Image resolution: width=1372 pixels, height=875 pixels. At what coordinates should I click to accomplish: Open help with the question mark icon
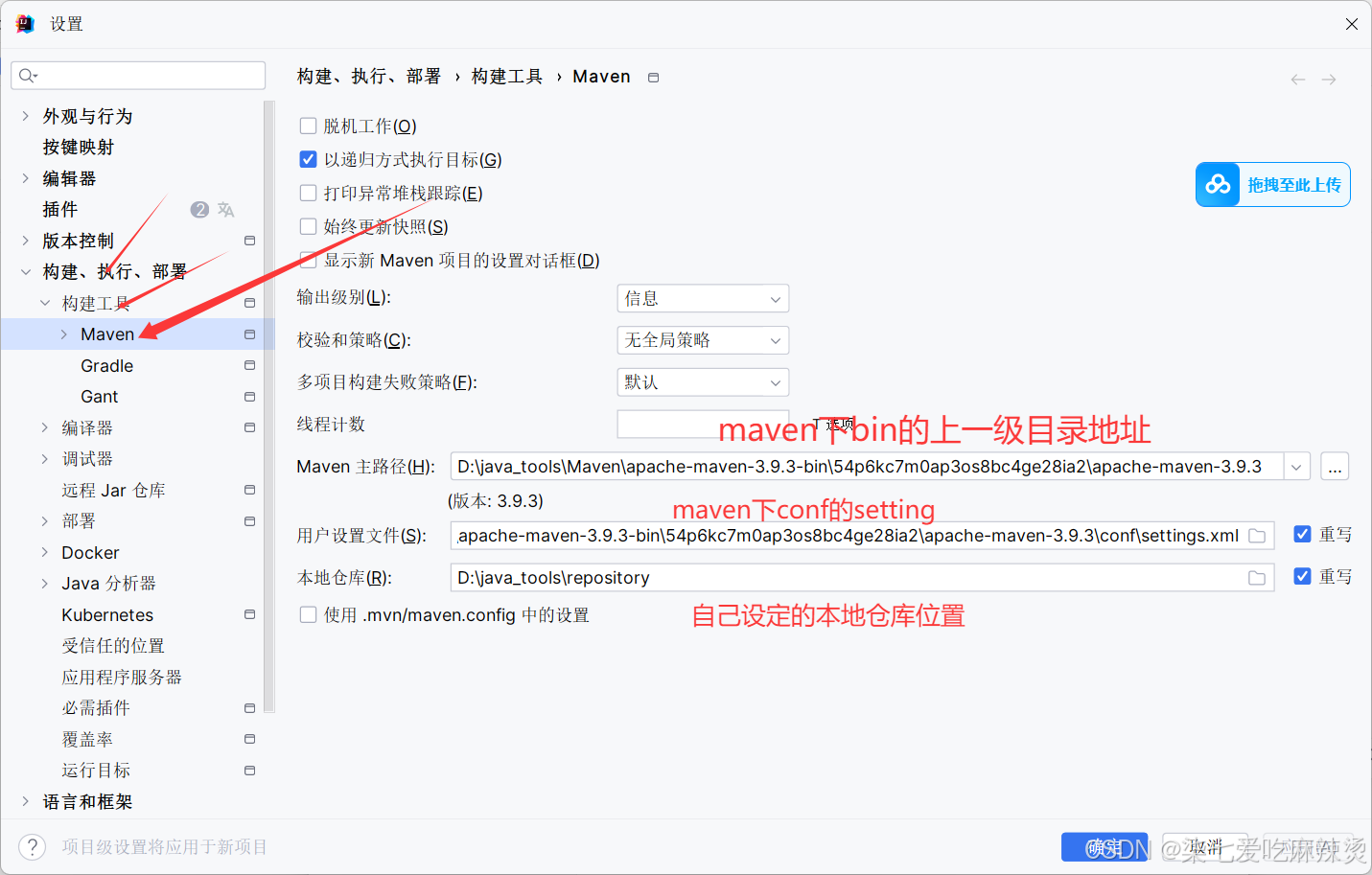[32, 846]
